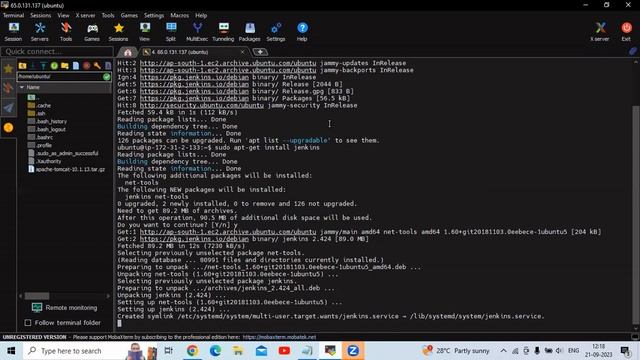
Task: Click the new folder icon in file browser
Action: pos(65,66)
